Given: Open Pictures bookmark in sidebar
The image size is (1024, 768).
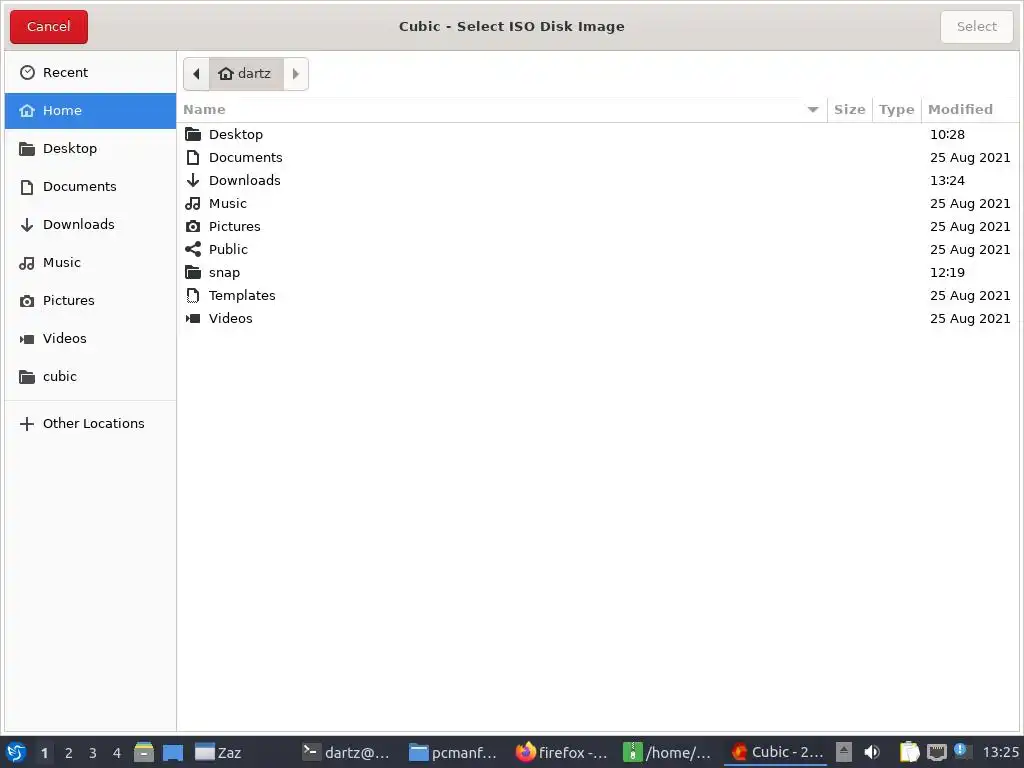Looking at the screenshot, I should click(90, 300).
